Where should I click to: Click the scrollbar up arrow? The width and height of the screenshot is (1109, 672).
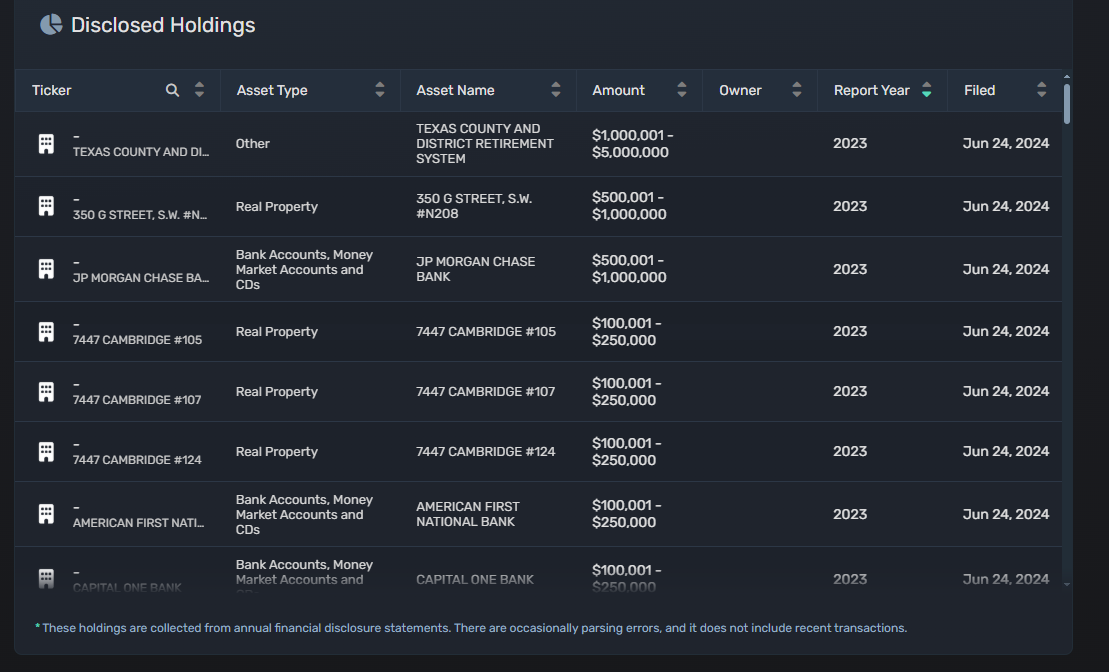coord(1067,76)
